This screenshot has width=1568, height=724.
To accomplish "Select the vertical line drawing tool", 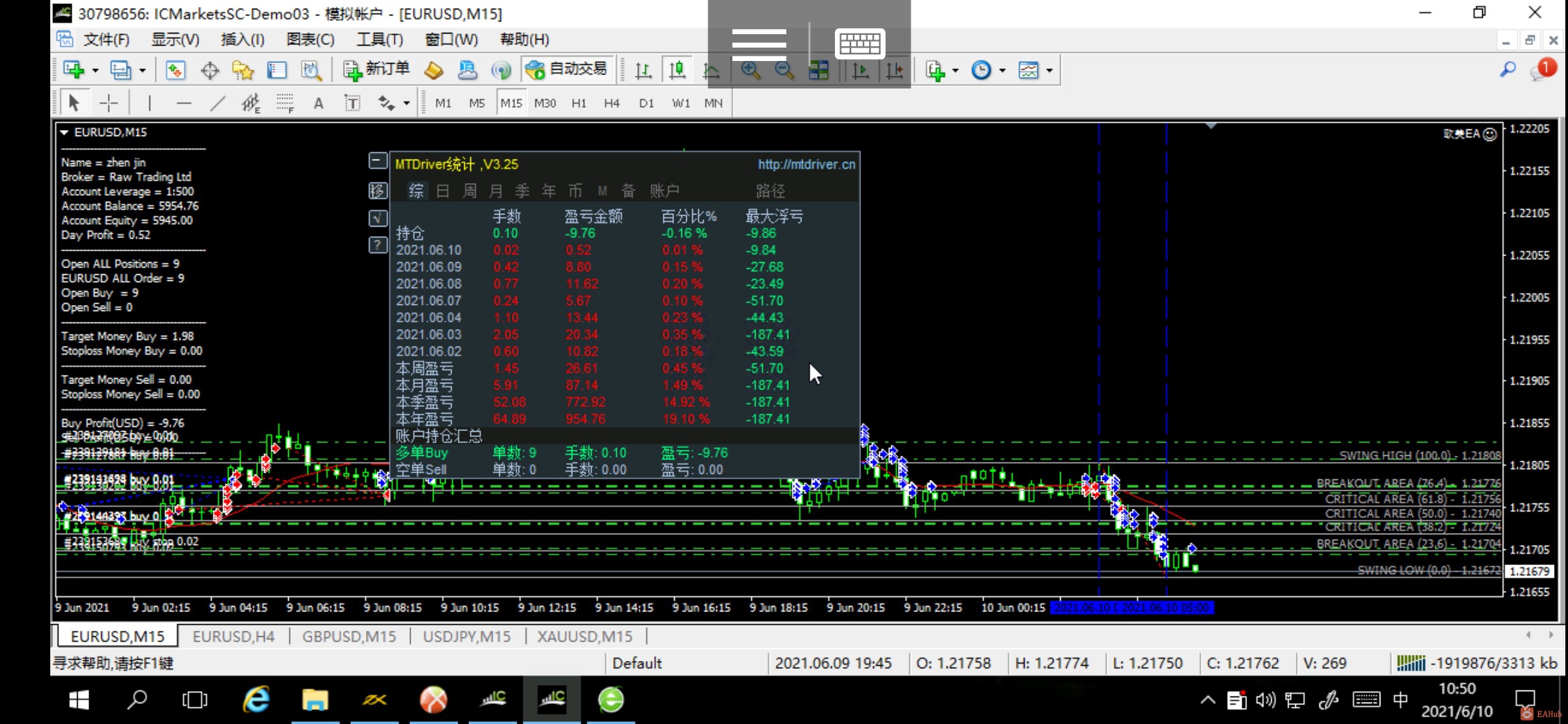I will click(149, 103).
